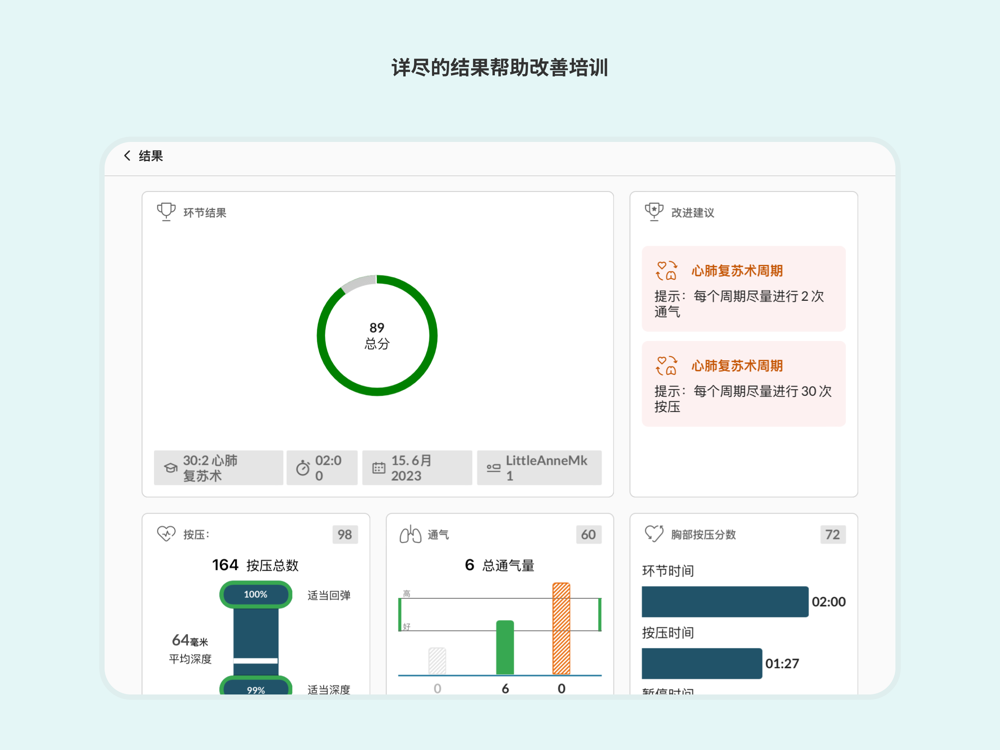Click the 结果 page title
Screen dimensions: 1000x750
[x=151, y=156]
